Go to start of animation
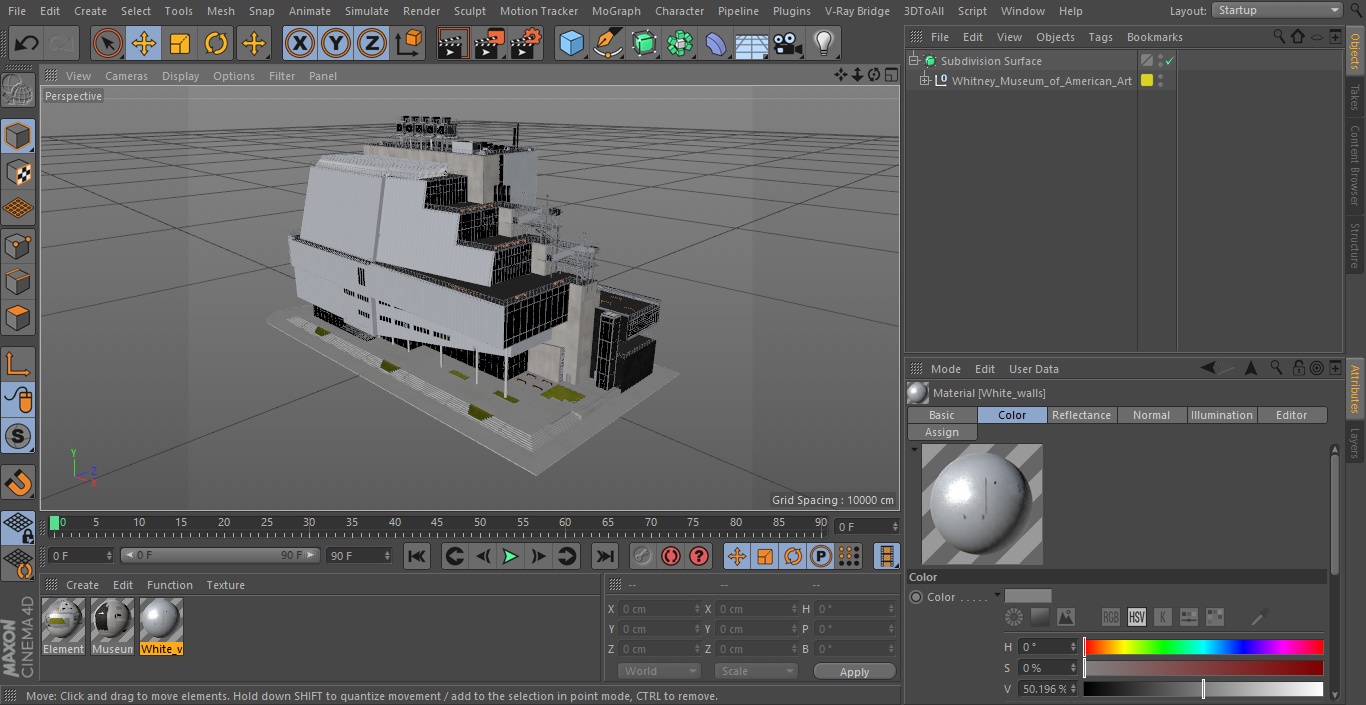1366x705 pixels. (x=417, y=556)
